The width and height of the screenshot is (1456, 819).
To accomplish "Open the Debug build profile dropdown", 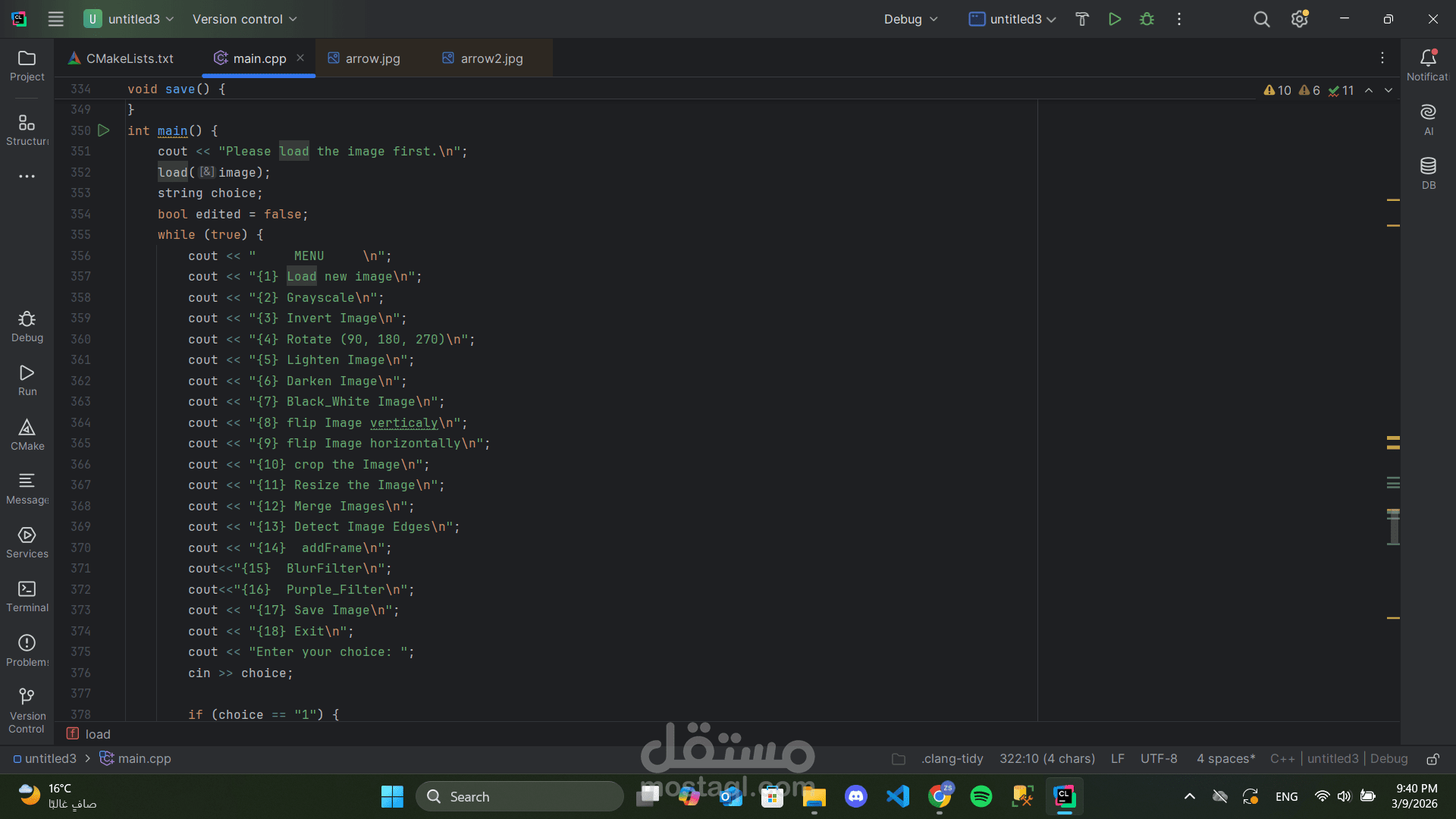I will coord(911,19).
